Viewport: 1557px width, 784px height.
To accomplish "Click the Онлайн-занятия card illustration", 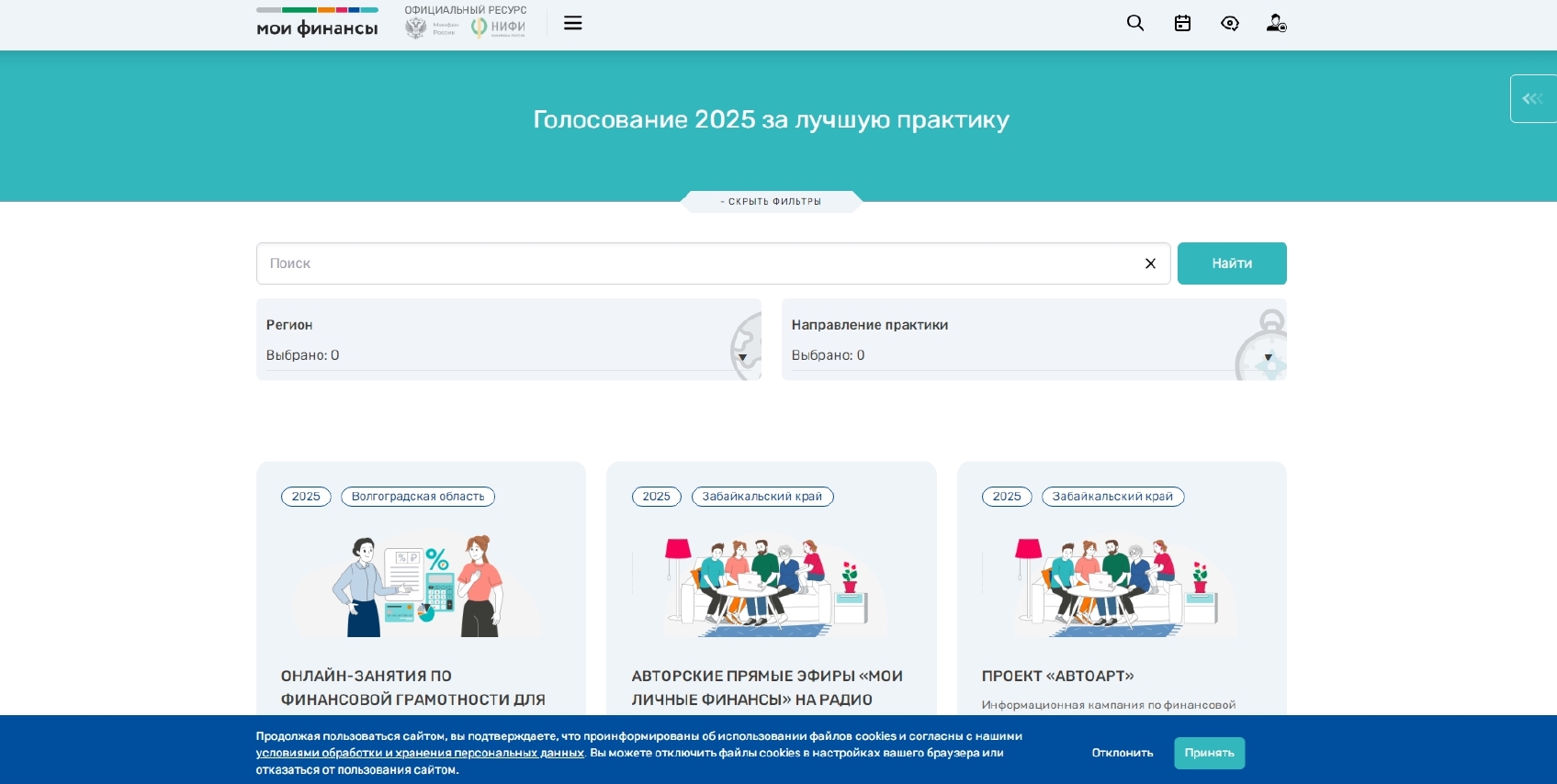I will click(x=418, y=586).
